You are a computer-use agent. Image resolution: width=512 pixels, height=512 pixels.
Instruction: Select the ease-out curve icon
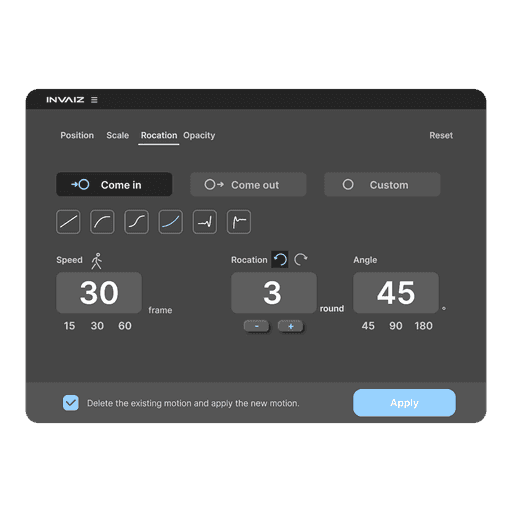(102, 222)
